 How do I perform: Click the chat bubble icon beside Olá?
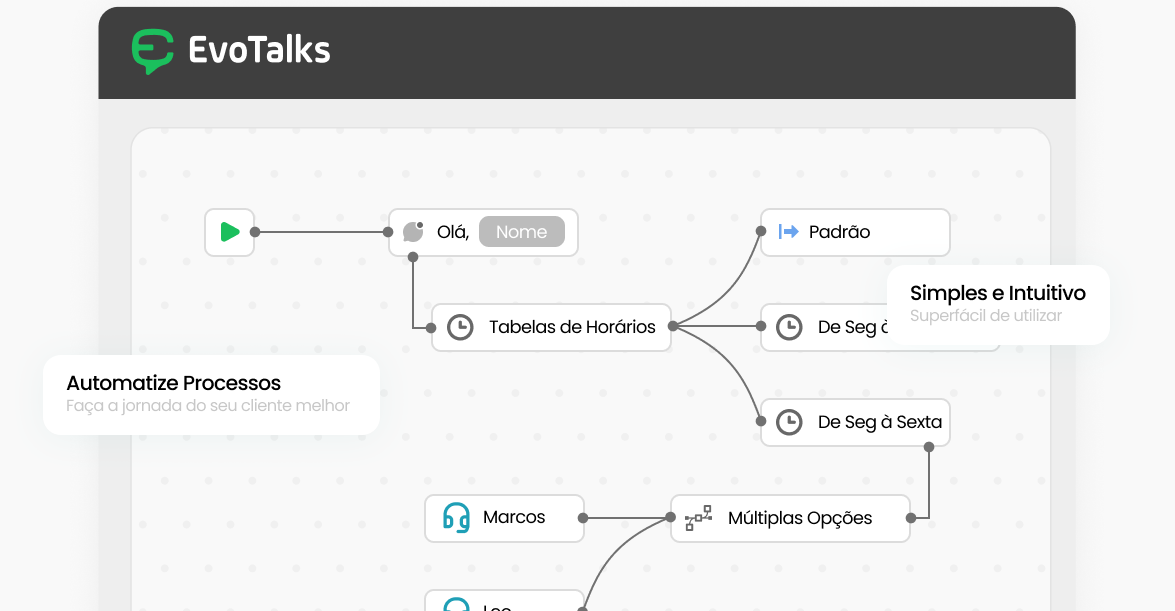[x=413, y=232]
